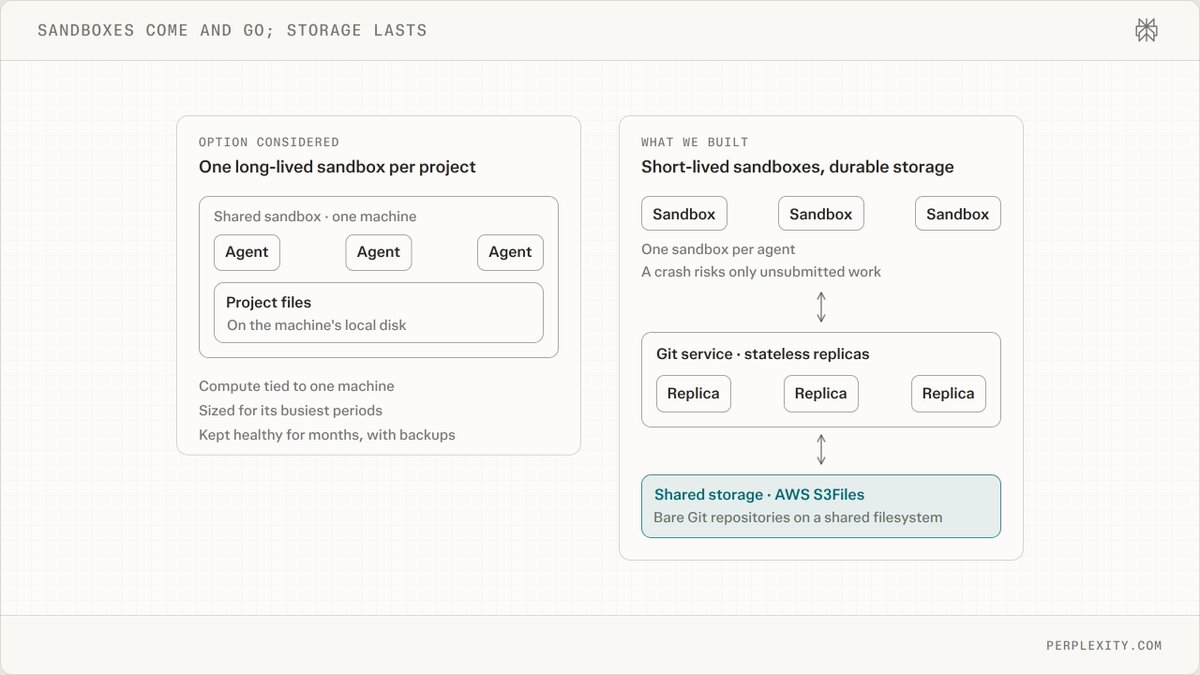The image size is (1200, 675).
Task: Click "Sized for its busiest periods" line
Action: point(290,410)
